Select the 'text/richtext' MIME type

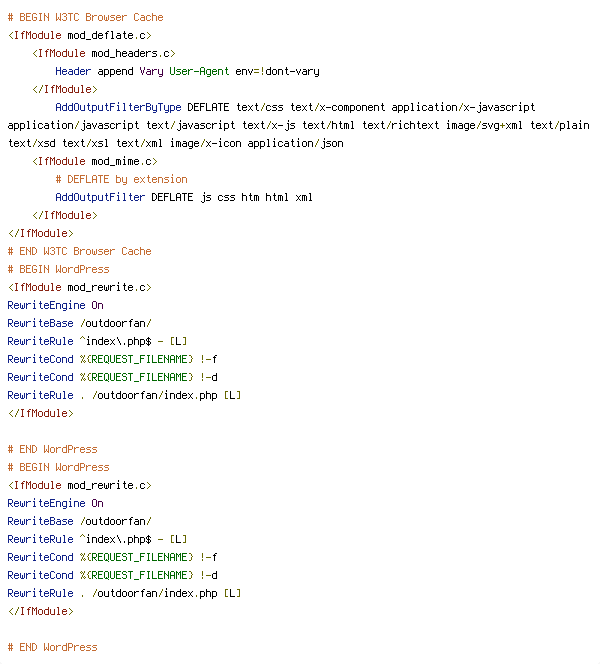pyautogui.click(x=401, y=125)
